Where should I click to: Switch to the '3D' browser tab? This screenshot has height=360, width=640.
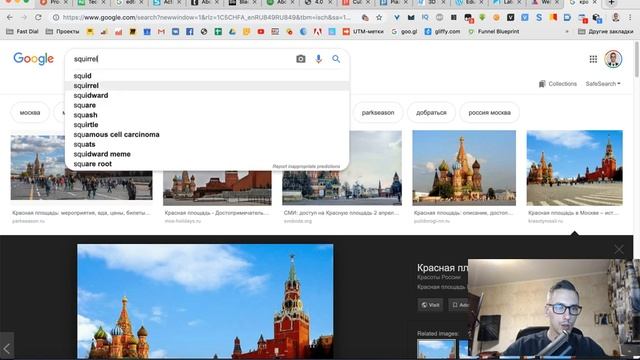432,2
